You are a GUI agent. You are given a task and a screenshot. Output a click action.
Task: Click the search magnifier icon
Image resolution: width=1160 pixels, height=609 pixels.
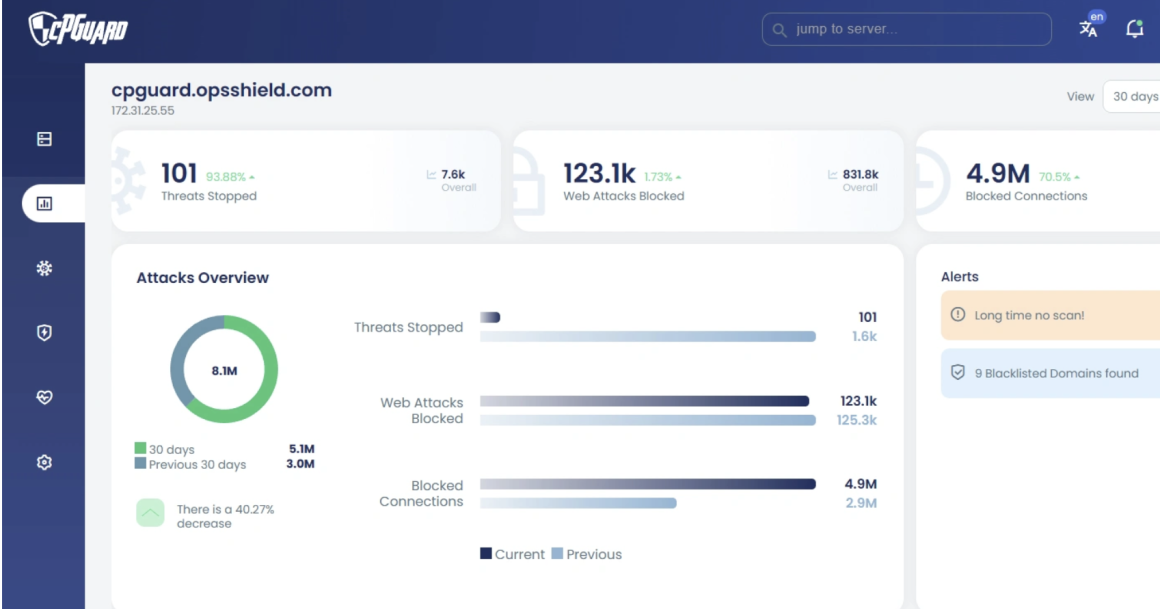click(779, 30)
